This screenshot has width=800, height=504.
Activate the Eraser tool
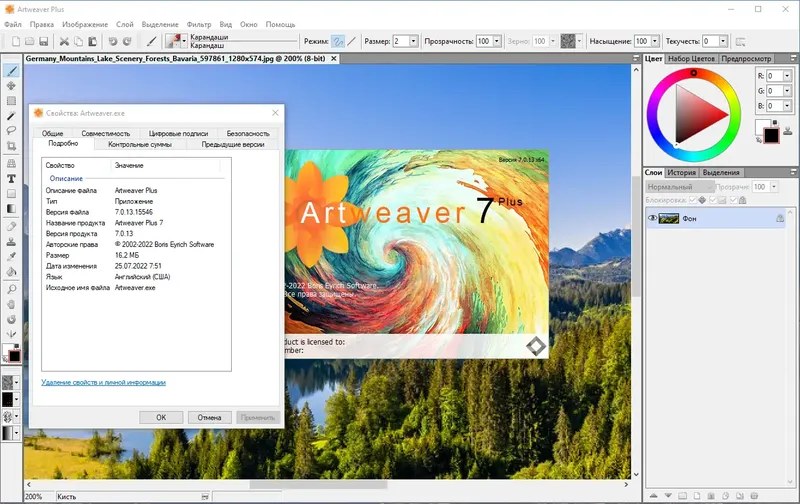[11, 226]
